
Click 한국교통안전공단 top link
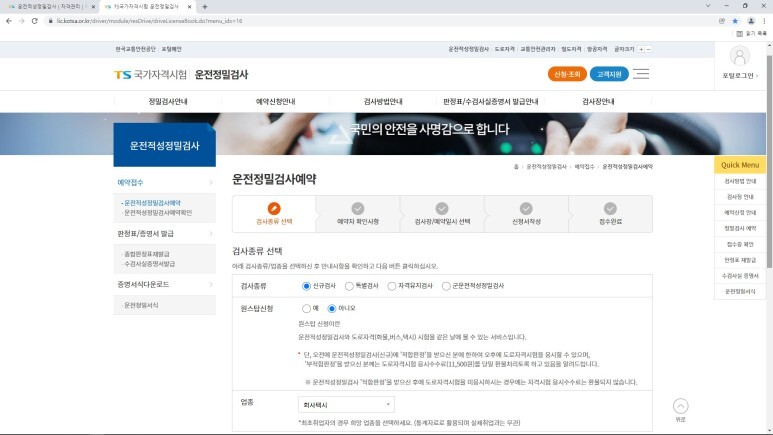coord(135,49)
